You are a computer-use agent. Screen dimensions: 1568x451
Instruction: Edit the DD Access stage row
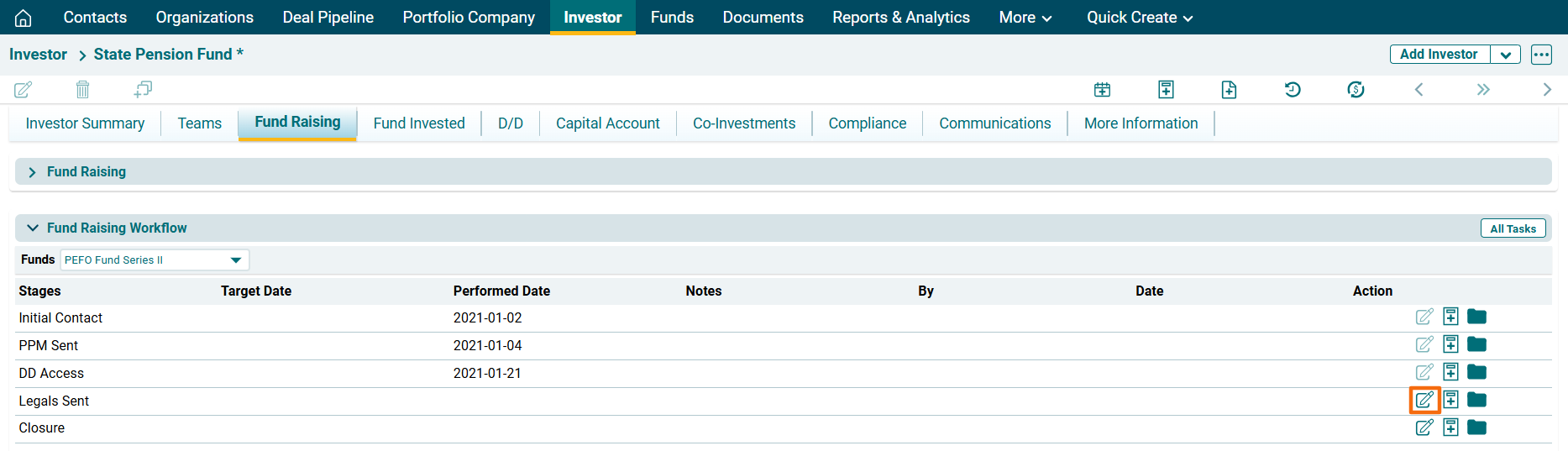[1424, 372]
